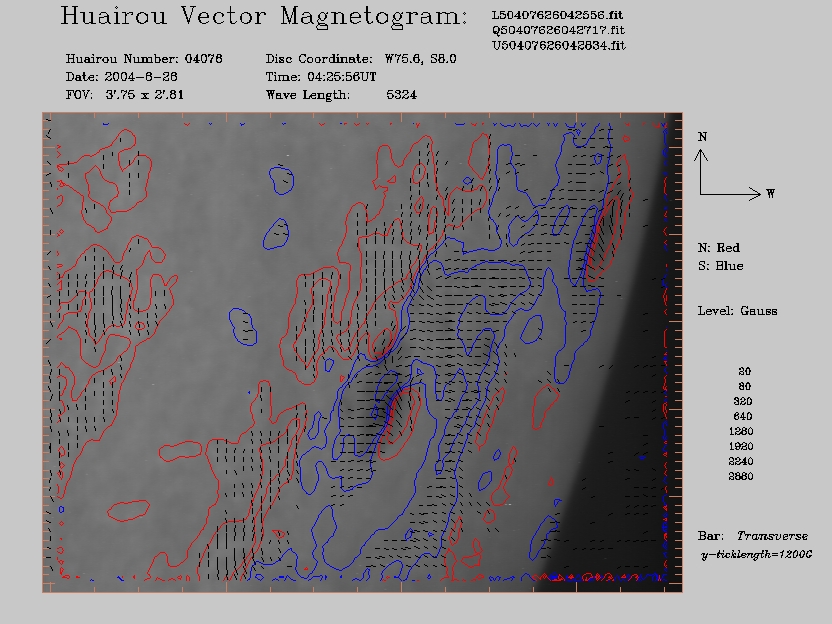Select the 2880 contour level value
Viewport: 832px width, 624px height.
pyautogui.click(x=742, y=477)
